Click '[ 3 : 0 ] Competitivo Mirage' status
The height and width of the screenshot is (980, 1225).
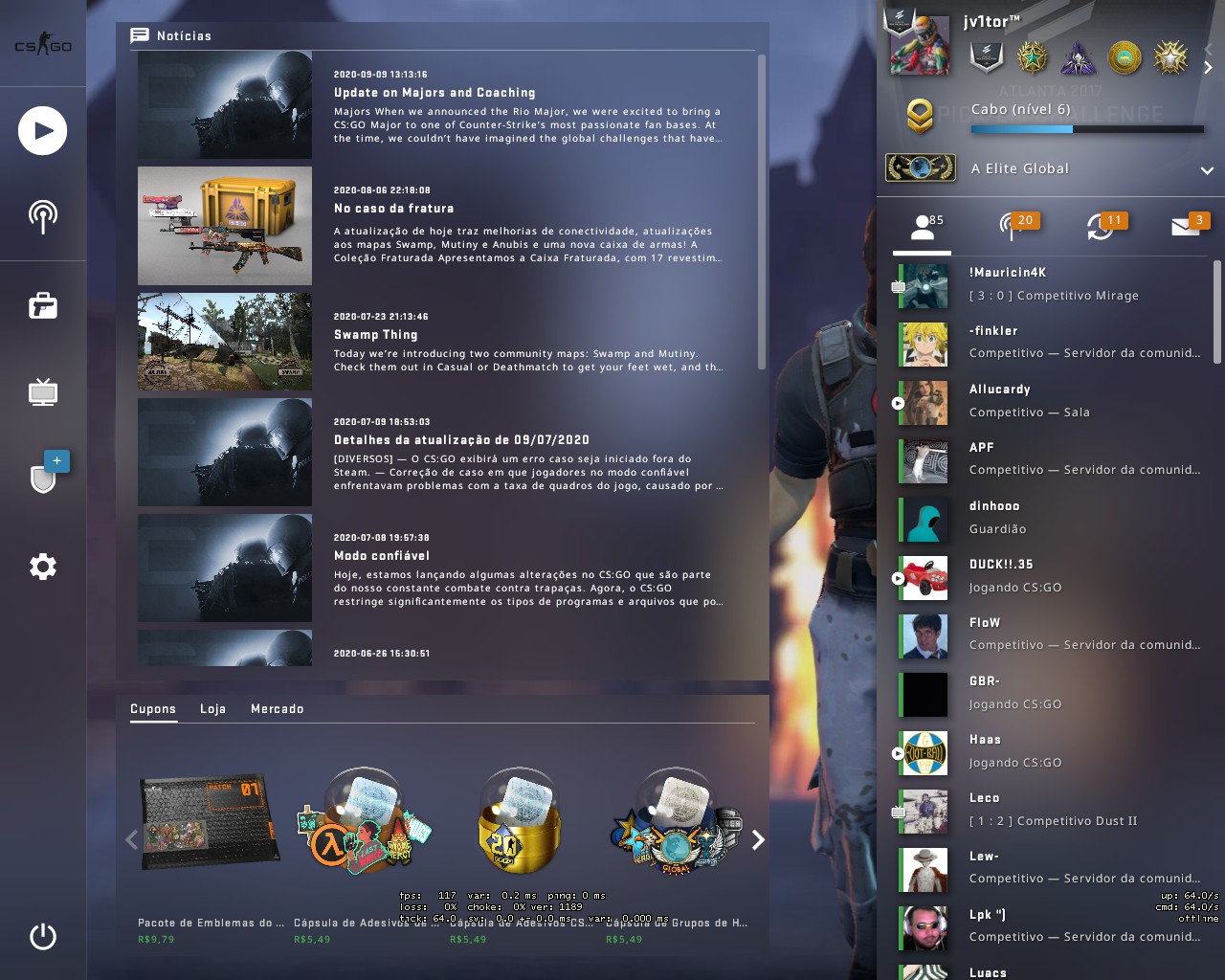click(x=1054, y=296)
